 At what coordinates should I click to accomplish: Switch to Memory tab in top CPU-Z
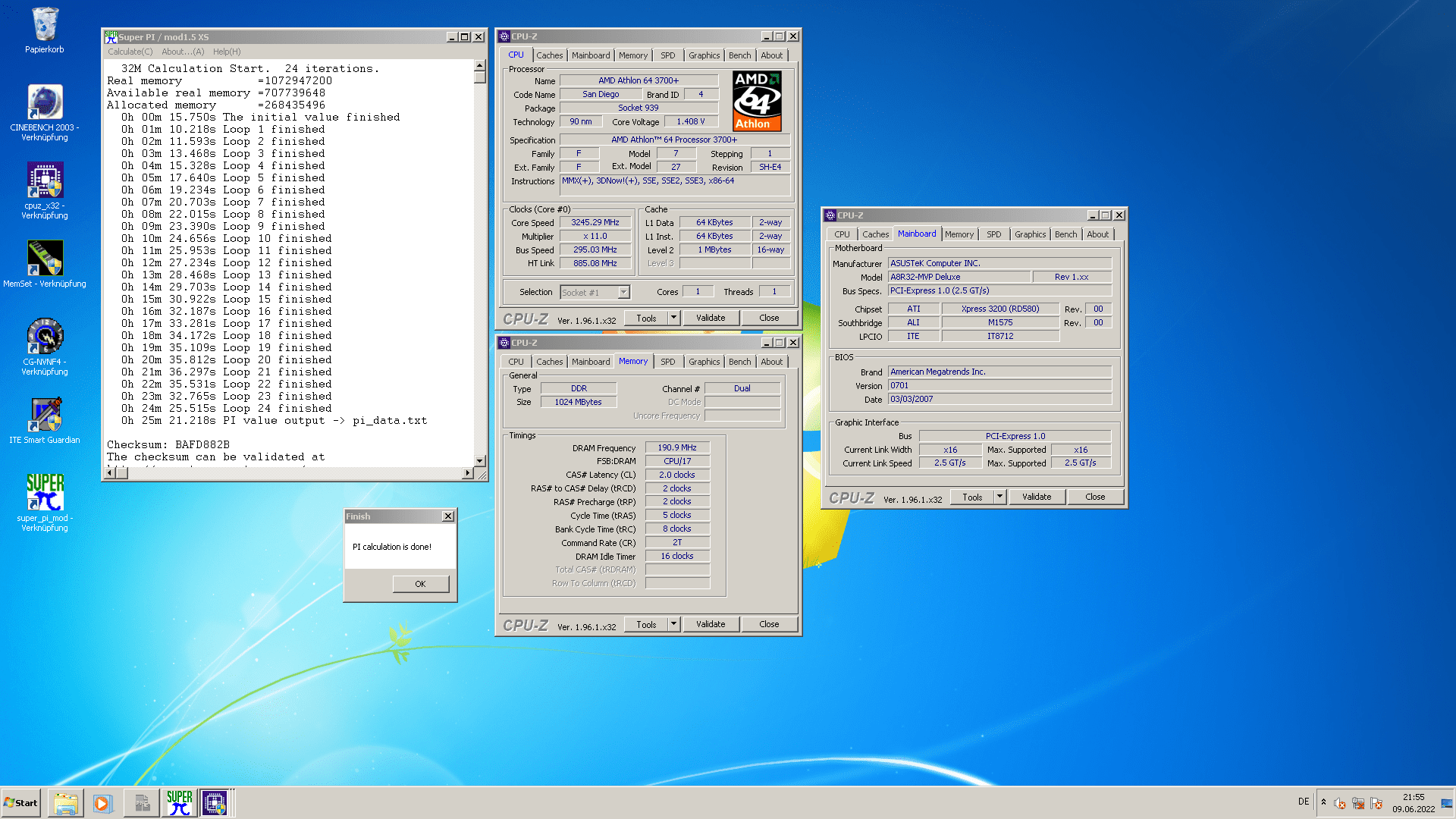pos(633,55)
